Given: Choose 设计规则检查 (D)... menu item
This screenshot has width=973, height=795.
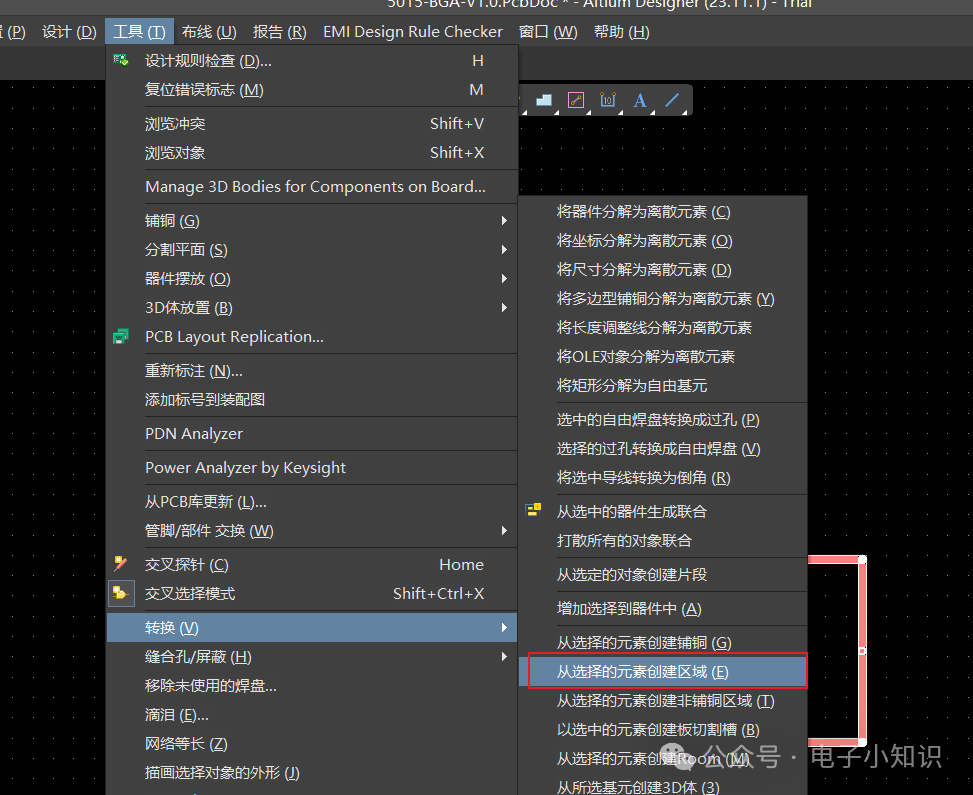Looking at the screenshot, I should 312,61.
